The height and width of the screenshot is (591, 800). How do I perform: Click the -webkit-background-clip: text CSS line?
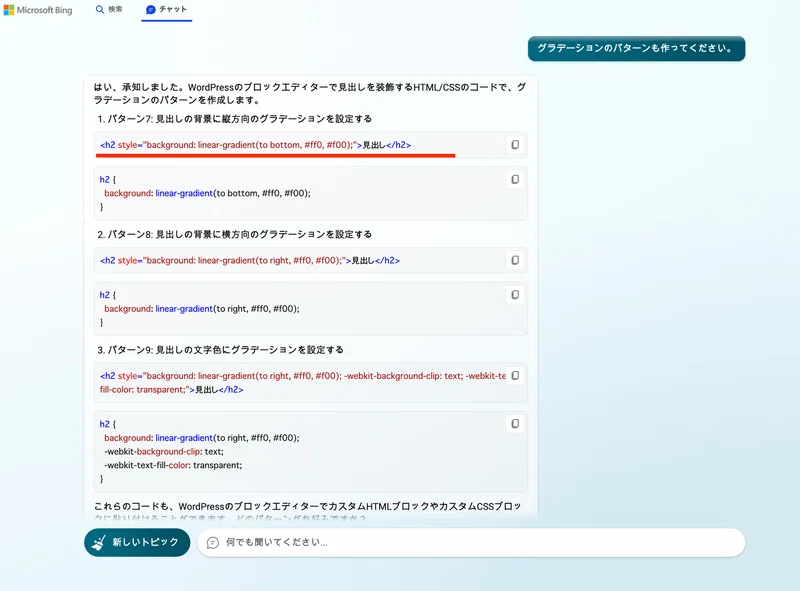click(x=164, y=452)
